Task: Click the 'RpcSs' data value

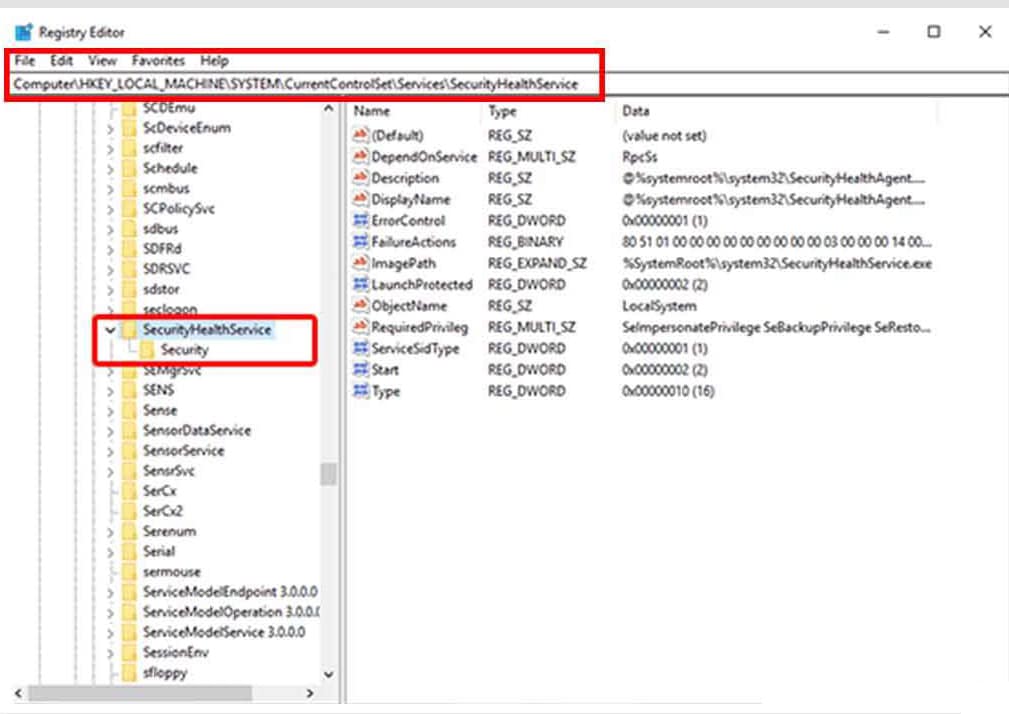Action: (x=640, y=157)
